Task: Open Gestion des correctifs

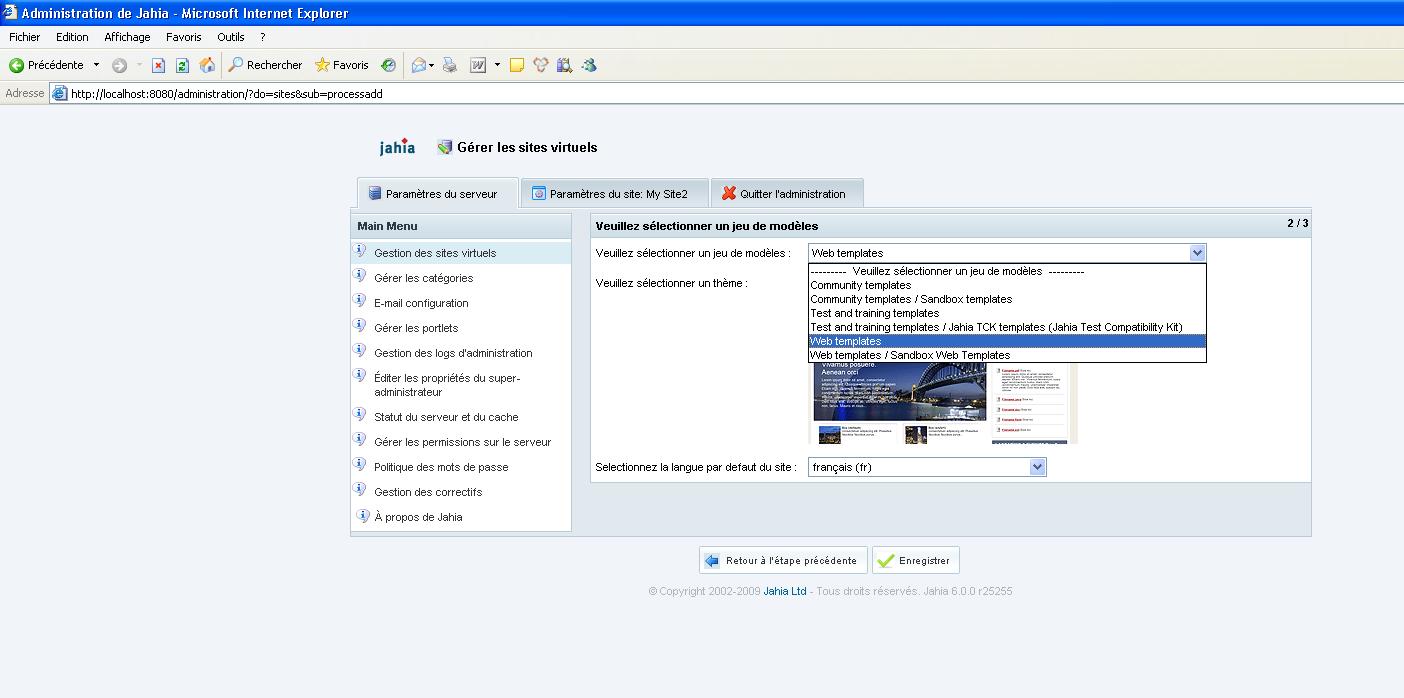Action: [x=428, y=492]
